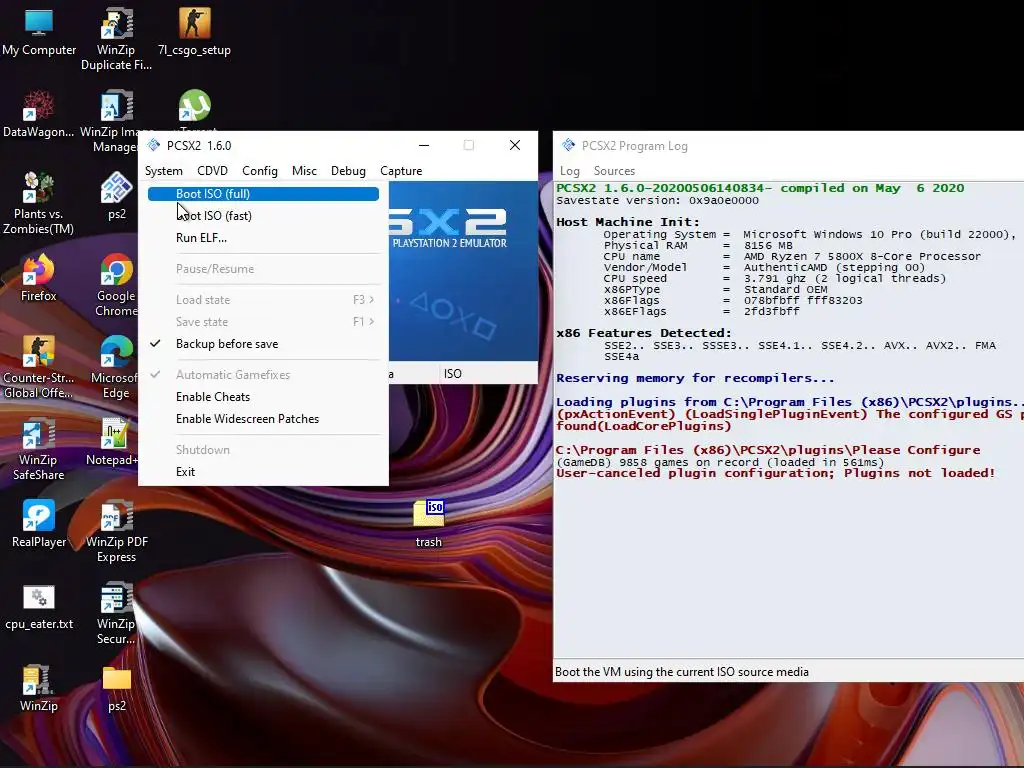Image resolution: width=1024 pixels, height=768 pixels.
Task: Minimize the PCSX2 main window
Action: click(424, 145)
